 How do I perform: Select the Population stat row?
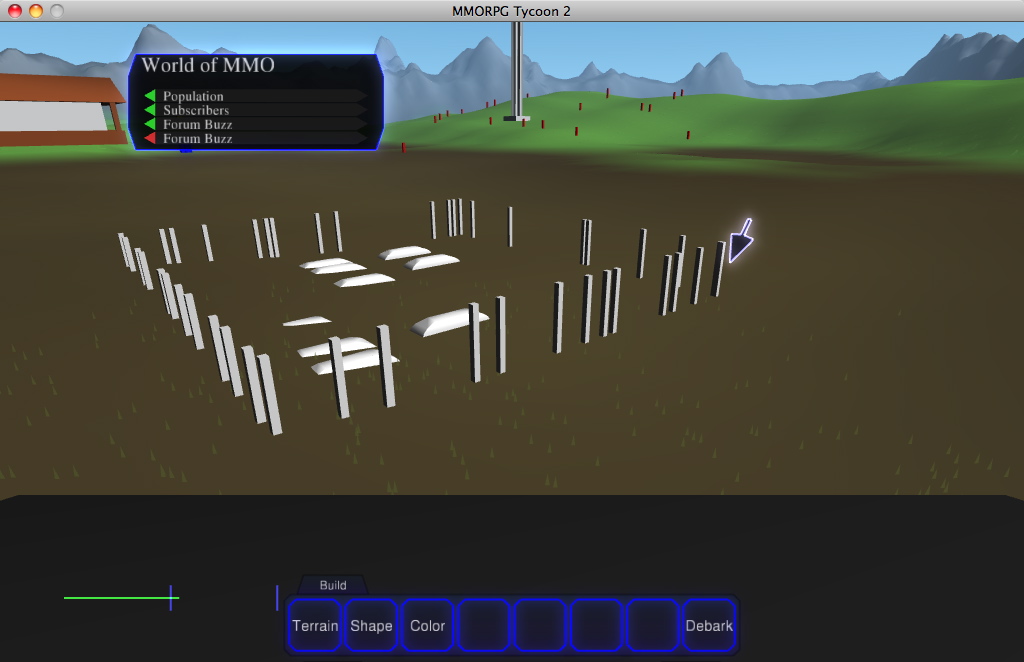(x=255, y=96)
